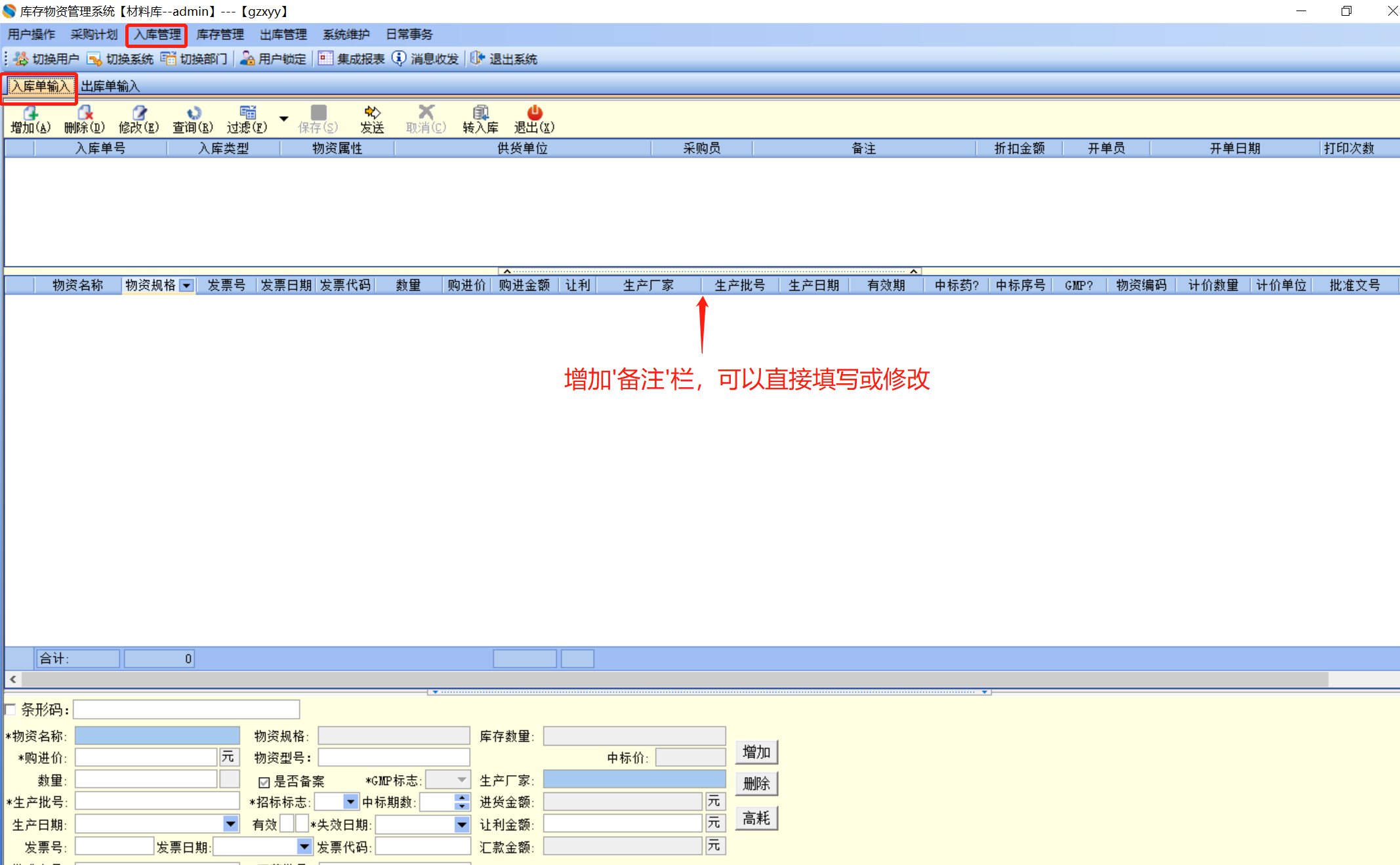Open 集成报表 integrated reports
1400x865 pixels.
[352, 59]
